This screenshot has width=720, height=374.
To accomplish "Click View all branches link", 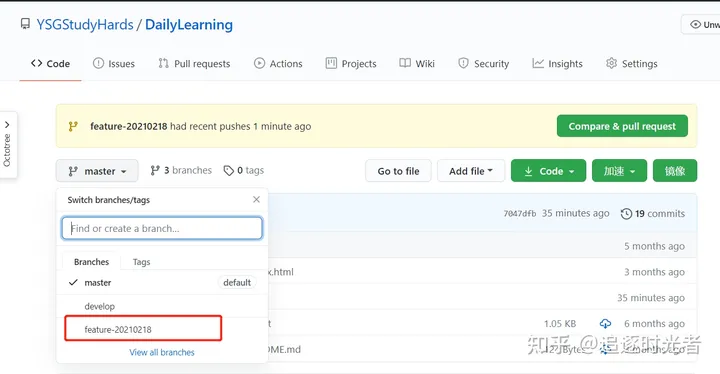I will point(162,352).
